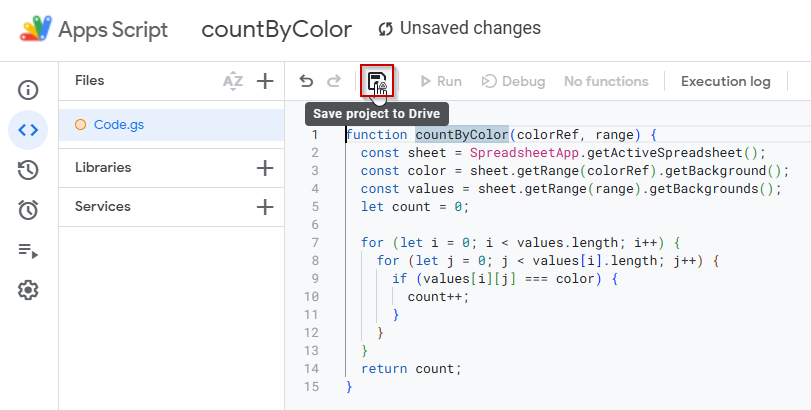This screenshot has height=410, width=811.
Task: Click the redo arrow icon
Action: (335, 81)
